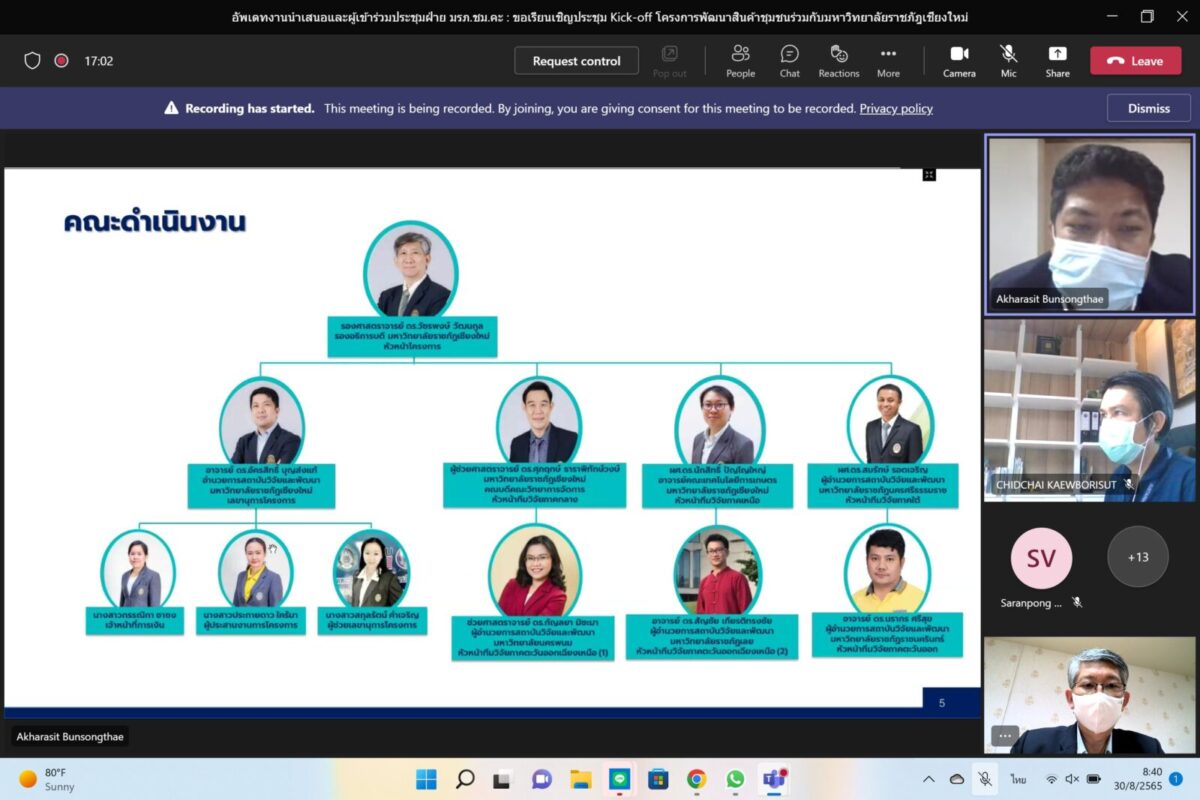Click the slide fullscreen expand icon
Screen dimensions: 1200x800
[x=929, y=175]
